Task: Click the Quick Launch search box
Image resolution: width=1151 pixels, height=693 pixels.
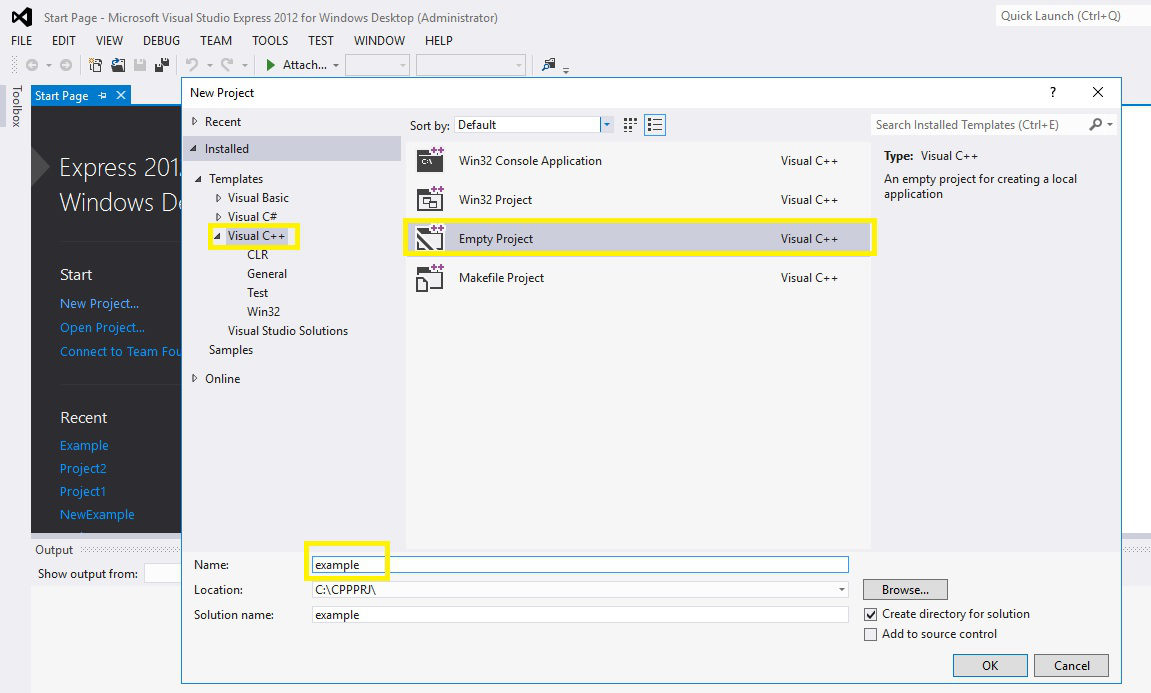Action: coord(1072,15)
